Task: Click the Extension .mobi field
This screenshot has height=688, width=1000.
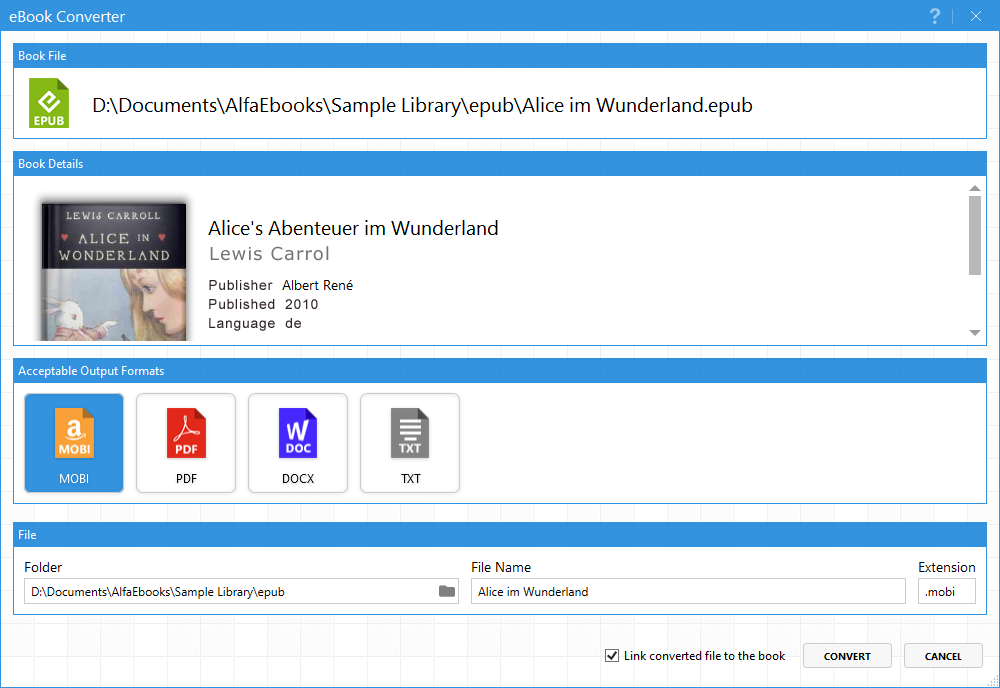Action: pyautogui.click(x=946, y=591)
